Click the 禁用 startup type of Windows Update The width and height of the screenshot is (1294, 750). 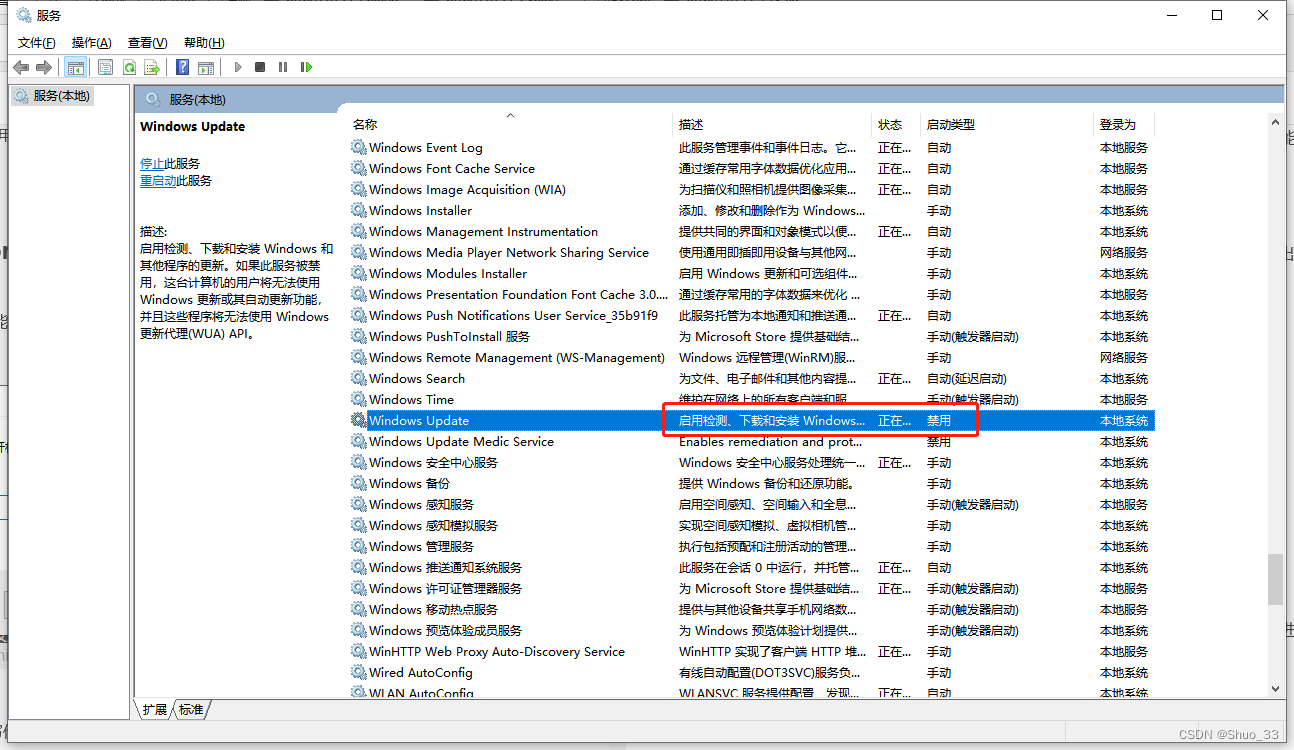click(938, 420)
